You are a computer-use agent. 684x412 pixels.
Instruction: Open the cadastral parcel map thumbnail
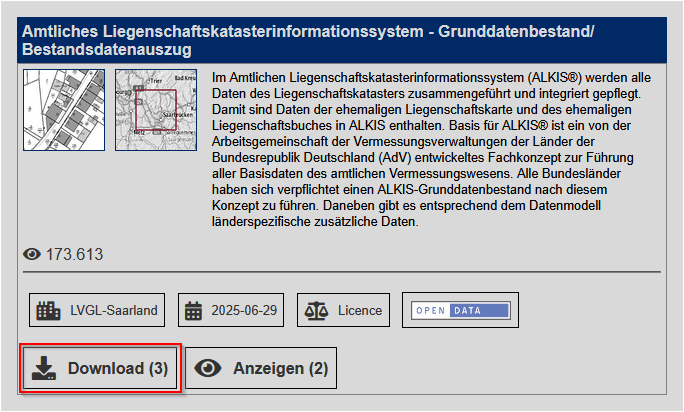[63, 110]
